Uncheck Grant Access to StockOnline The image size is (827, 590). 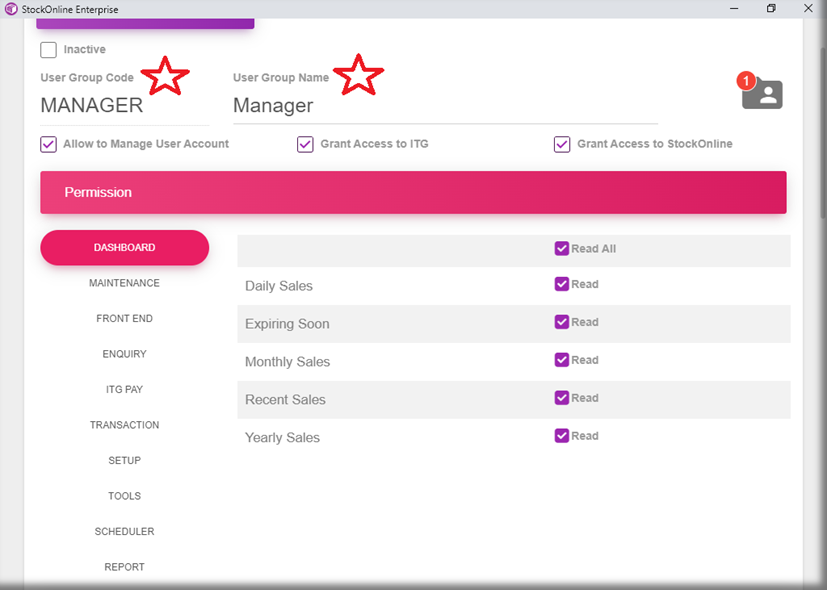coord(562,144)
